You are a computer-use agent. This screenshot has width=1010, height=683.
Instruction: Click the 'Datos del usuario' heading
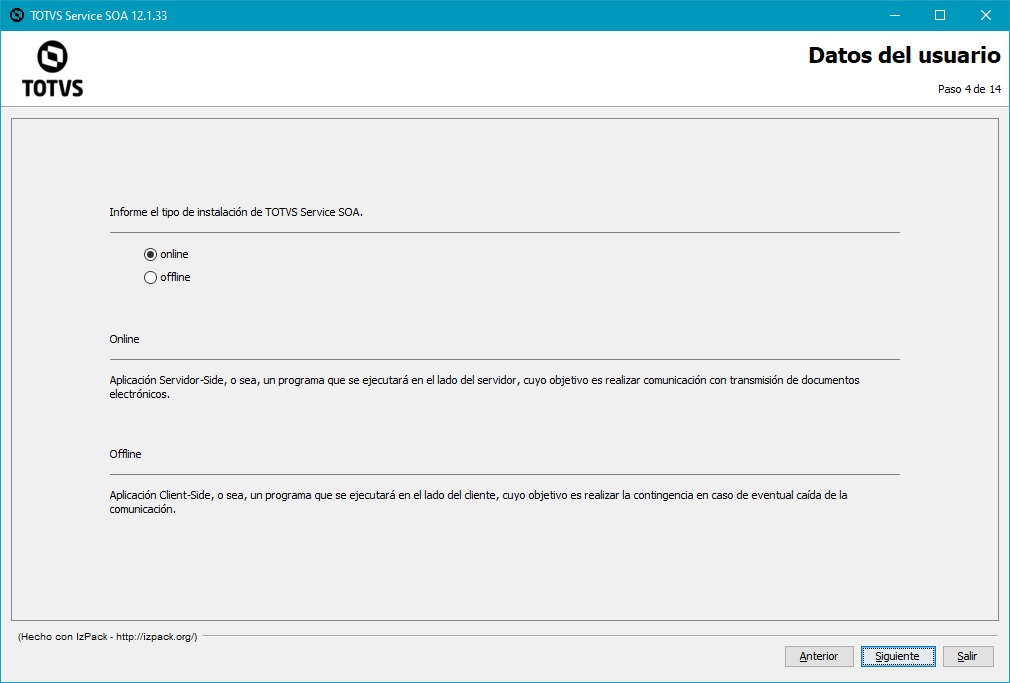pyautogui.click(x=904, y=55)
